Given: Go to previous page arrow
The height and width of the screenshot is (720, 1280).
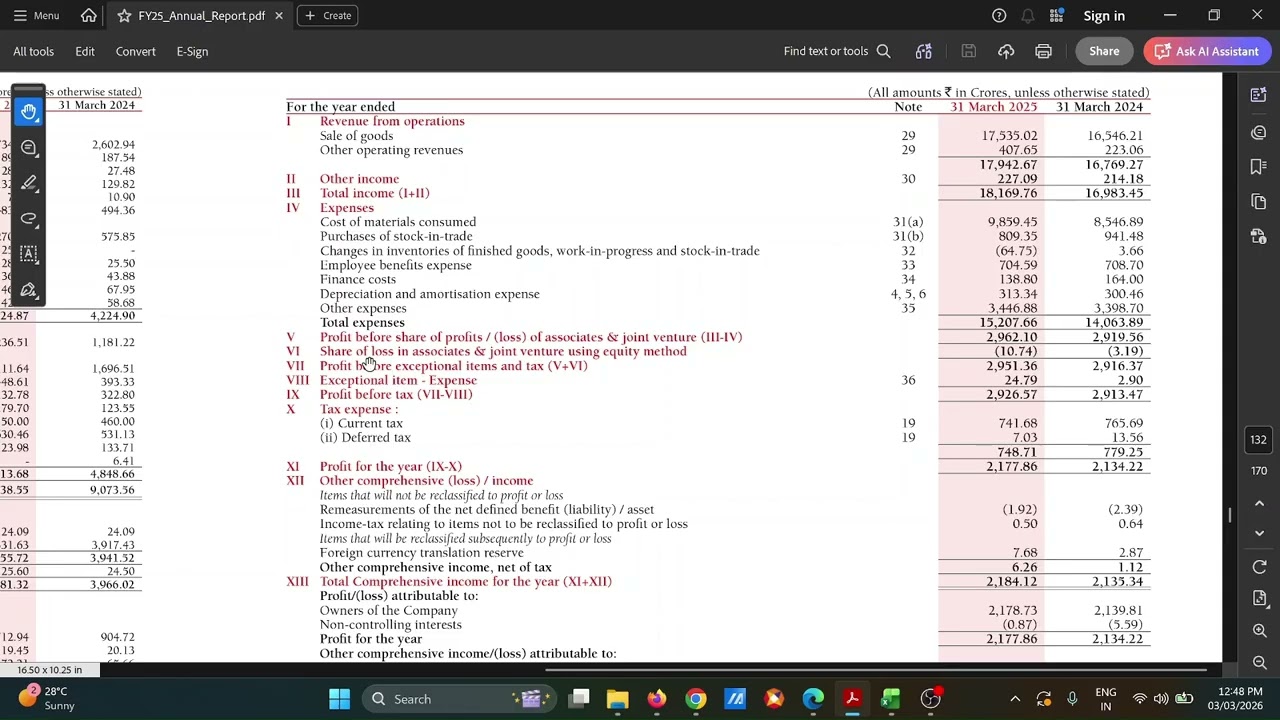Looking at the screenshot, I should tap(1259, 504).
